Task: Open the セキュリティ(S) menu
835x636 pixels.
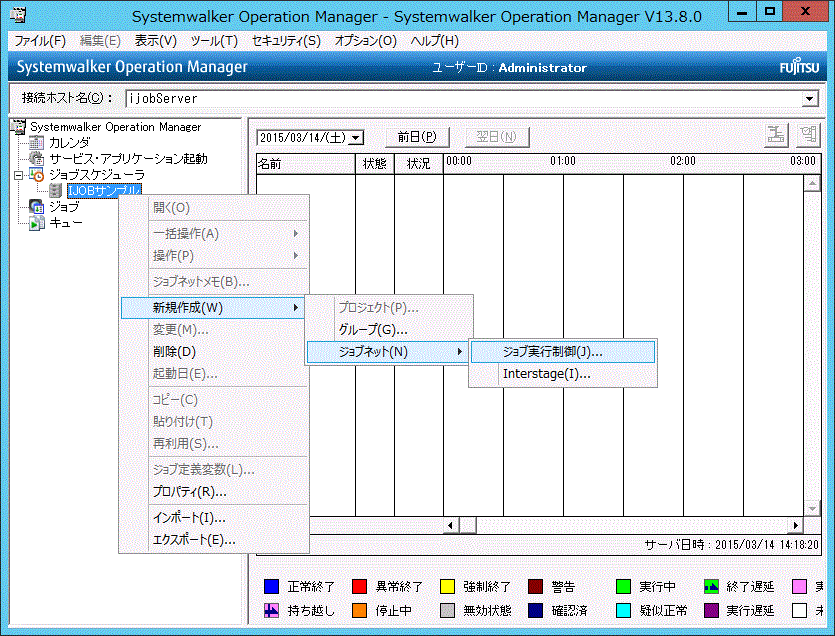Action: (286, 41)
